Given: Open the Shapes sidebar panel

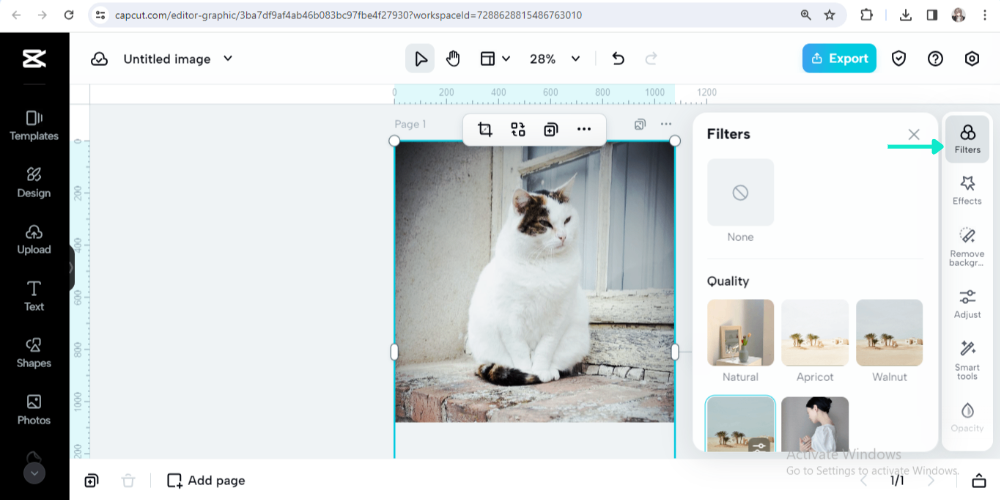Looking at the screenshot, I should coord(34,352).
